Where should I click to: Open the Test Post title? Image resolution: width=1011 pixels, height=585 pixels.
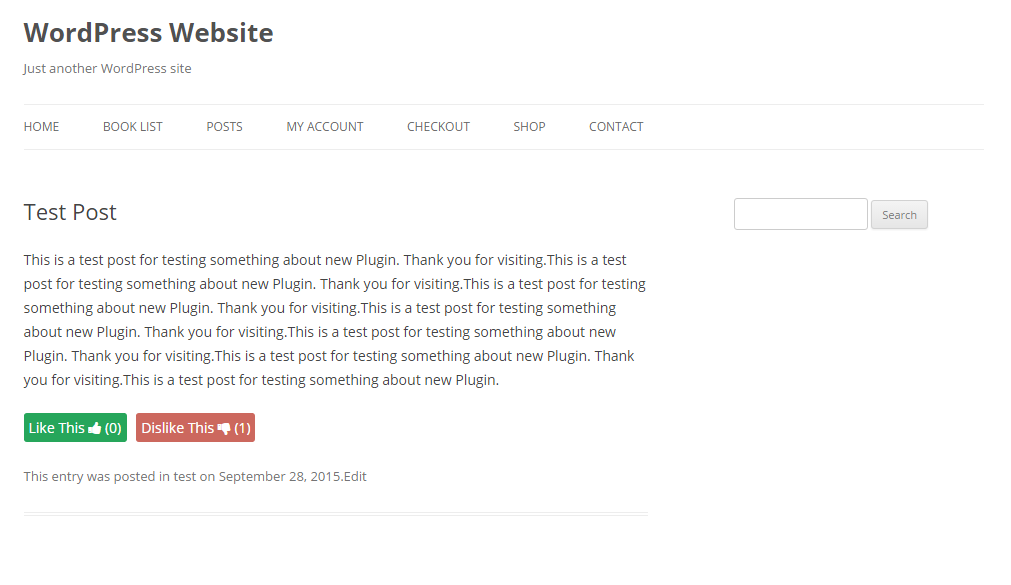70,212
